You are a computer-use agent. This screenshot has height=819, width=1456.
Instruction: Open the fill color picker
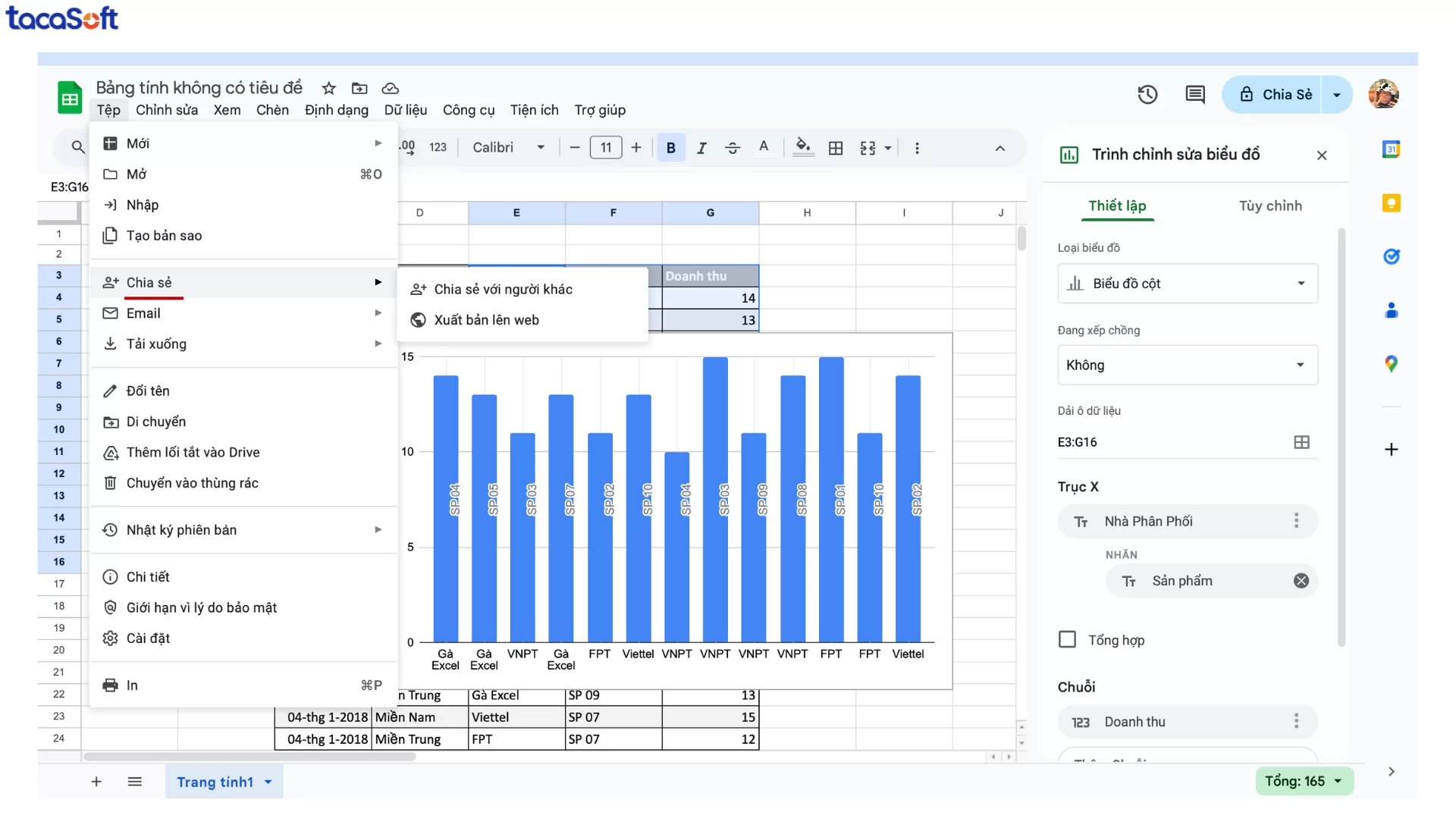tap(802, 147)
